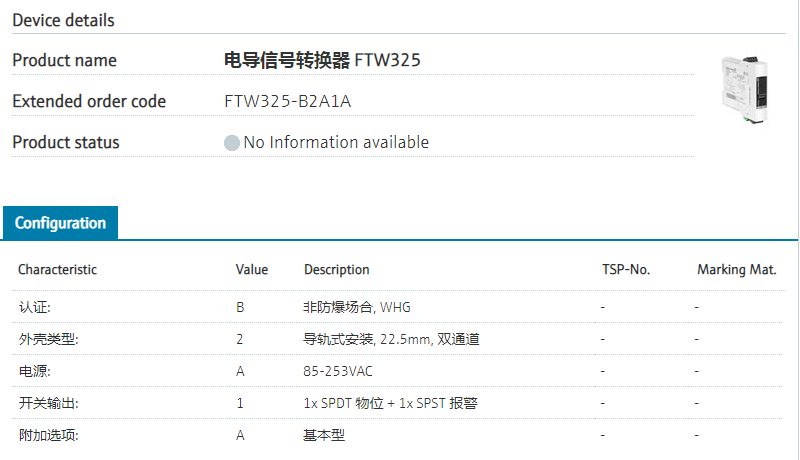
Task: Click the Value column header
Action: click(252, 270)
